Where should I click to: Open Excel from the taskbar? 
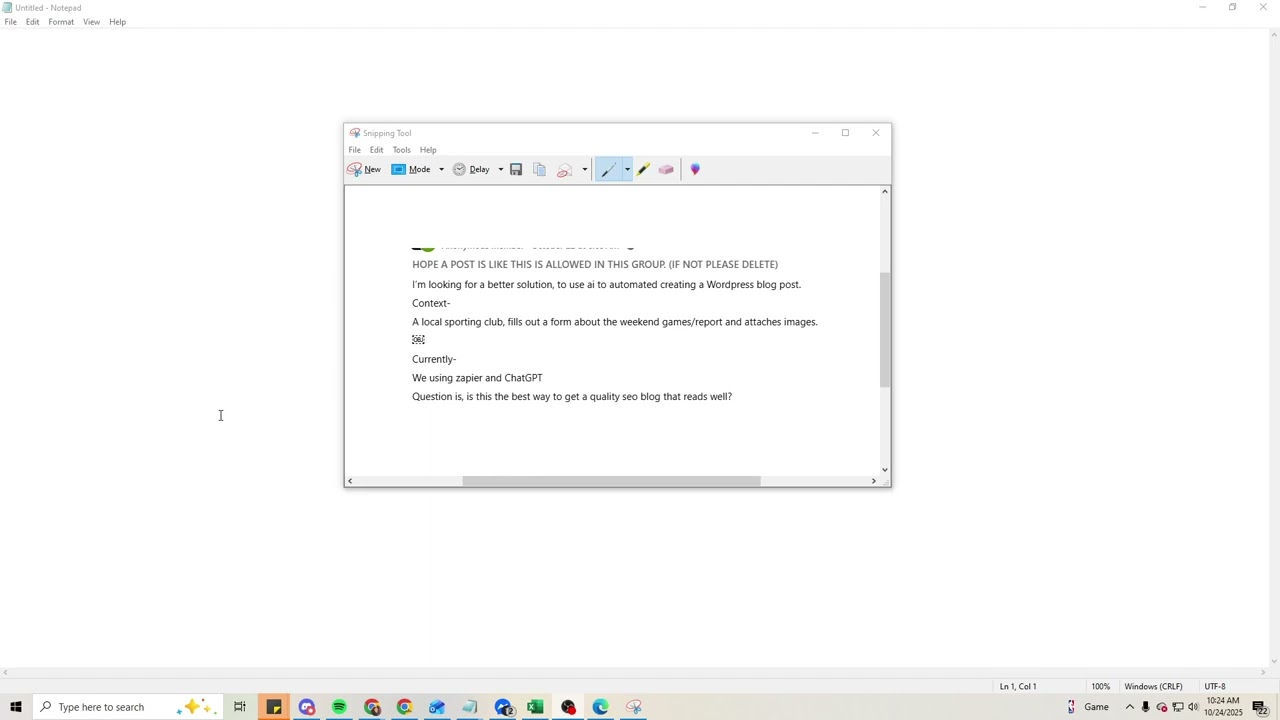(535, 707)
